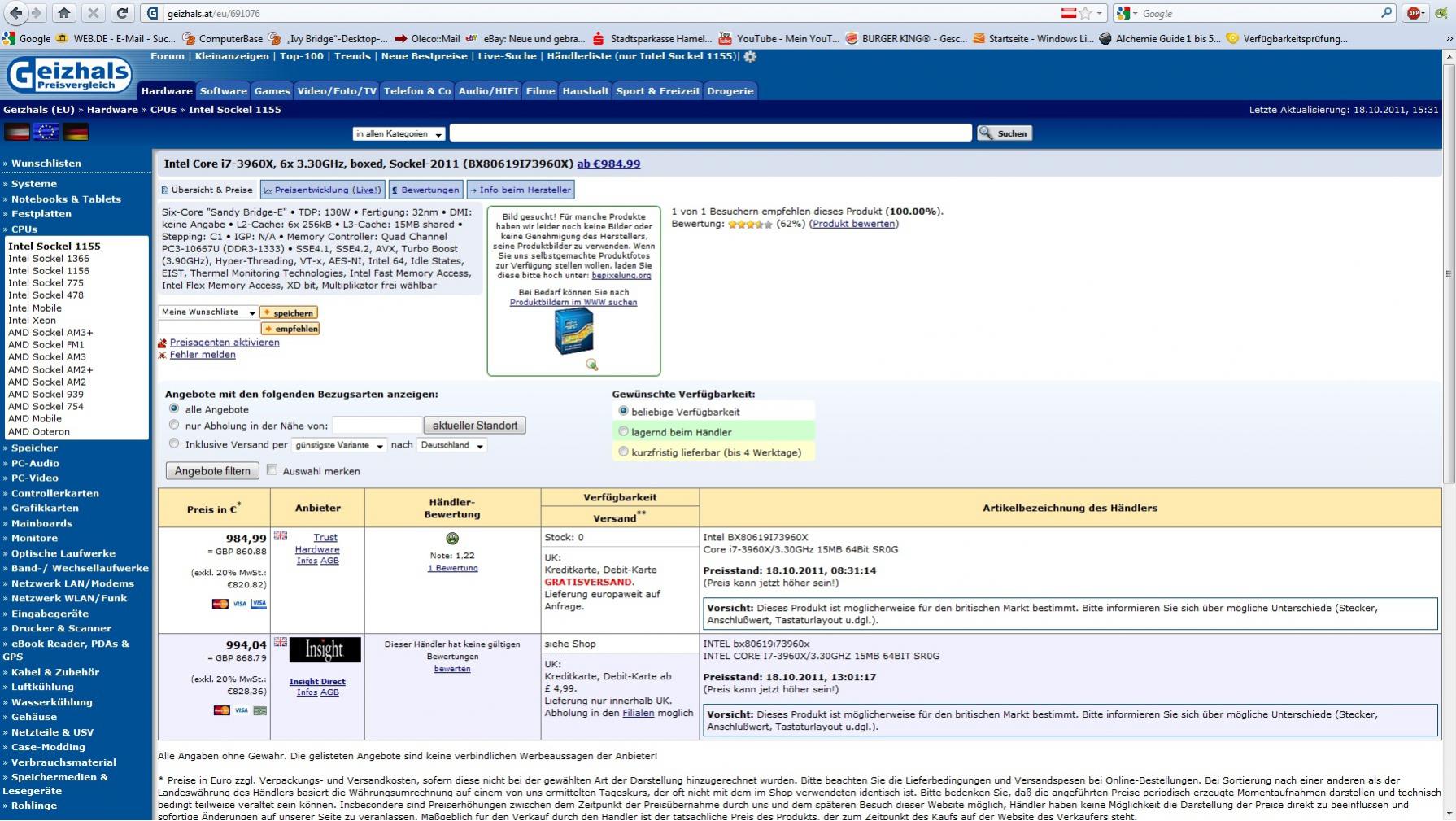
Task: Open the Preisentwicklung tab
Action: (x=322, y=190)
